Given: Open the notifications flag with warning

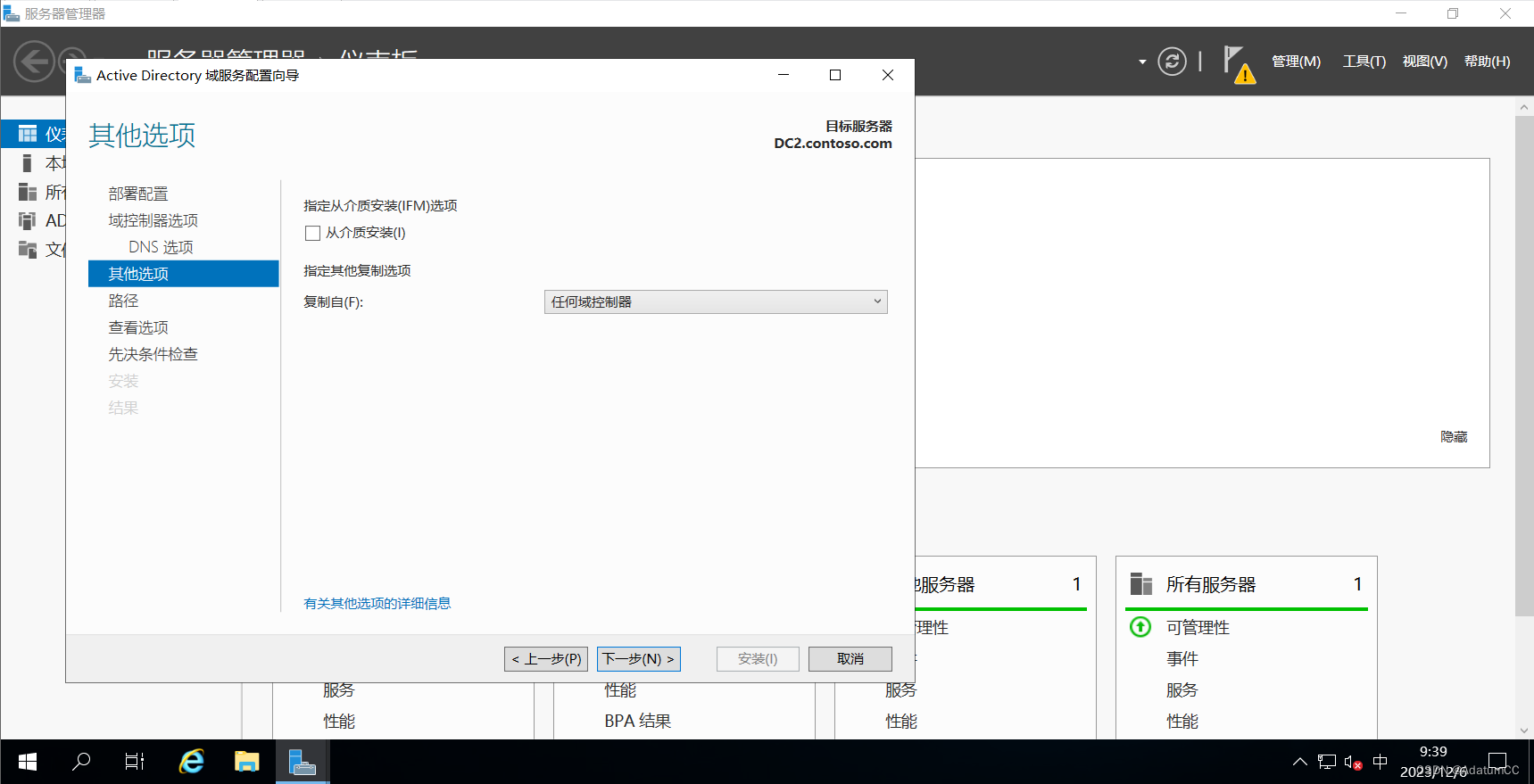Looking at the screenshot, I should [1239, 64].
